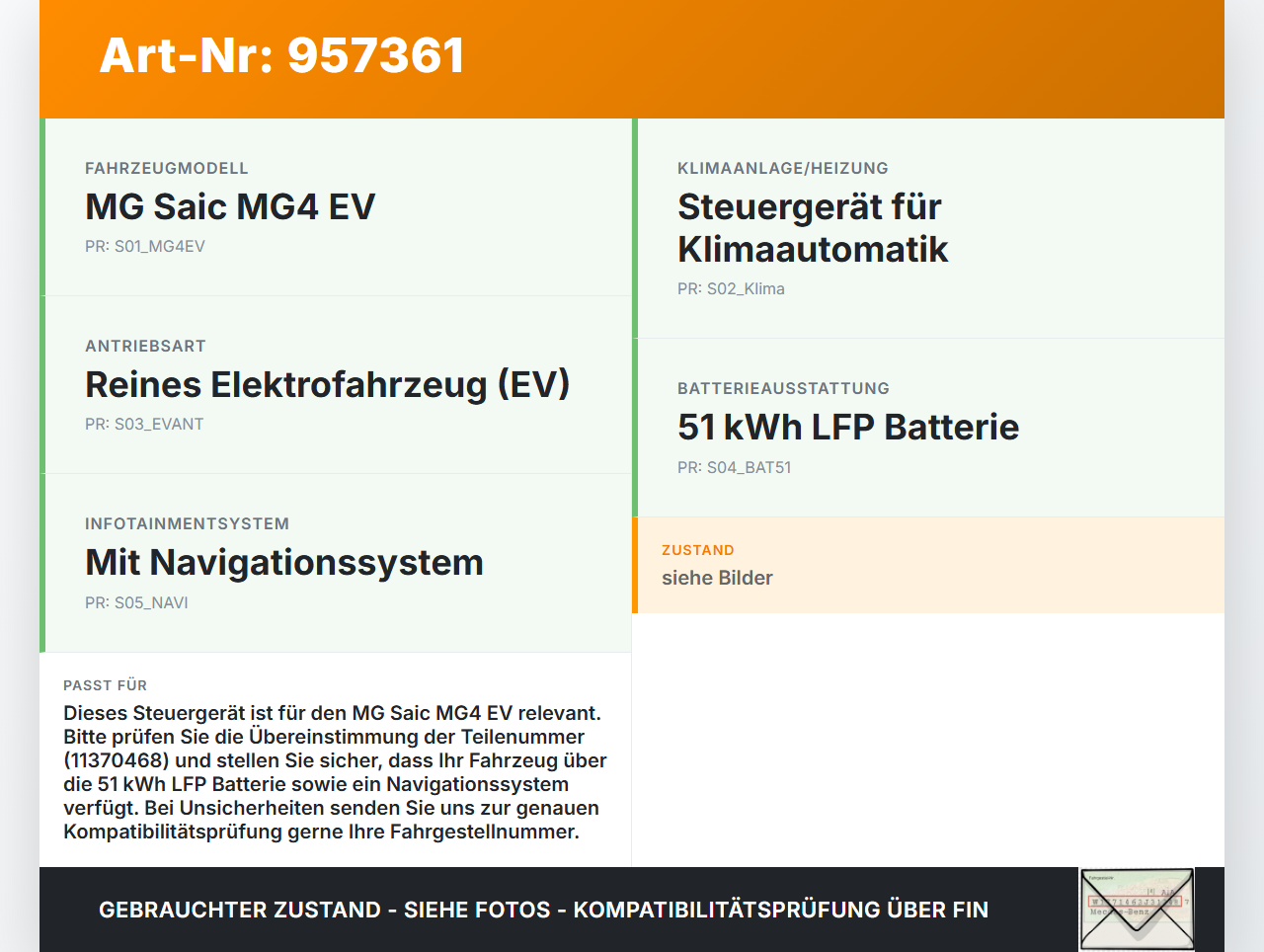Select PR code S04_BAT51
The width and height of the screenshot is (1264, 952).
(x=734, y=467)
